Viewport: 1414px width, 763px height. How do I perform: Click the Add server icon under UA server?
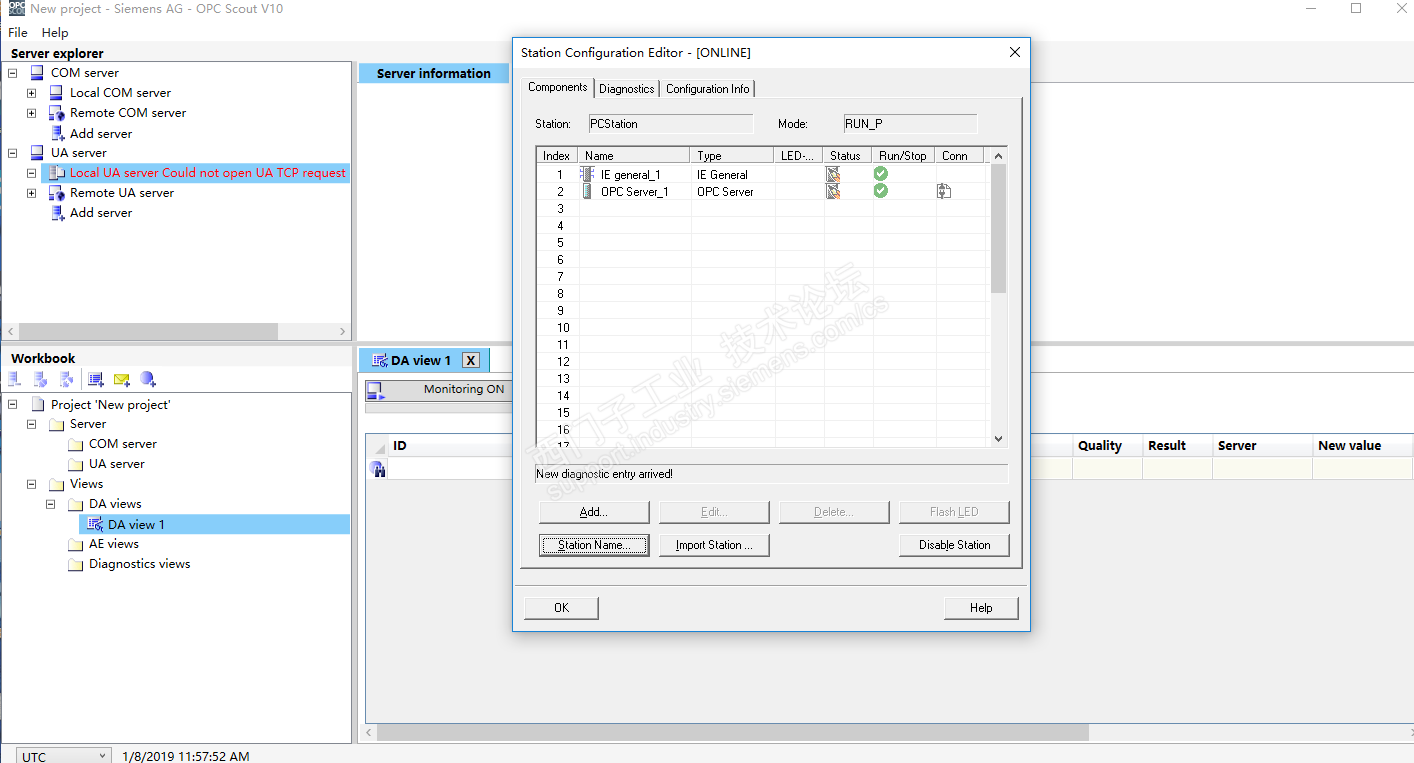57,213
